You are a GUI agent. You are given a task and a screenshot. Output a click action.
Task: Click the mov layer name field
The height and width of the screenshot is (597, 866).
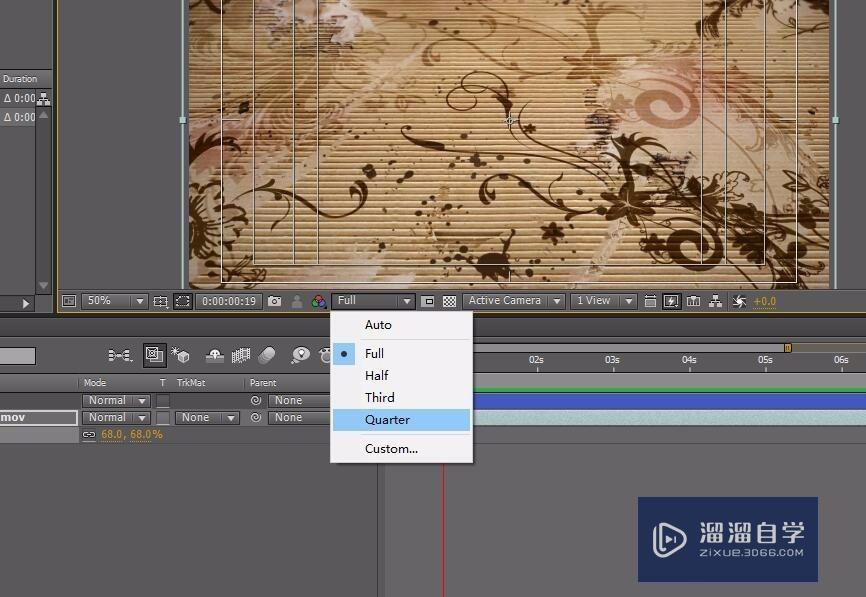click(x=38, y=418)
